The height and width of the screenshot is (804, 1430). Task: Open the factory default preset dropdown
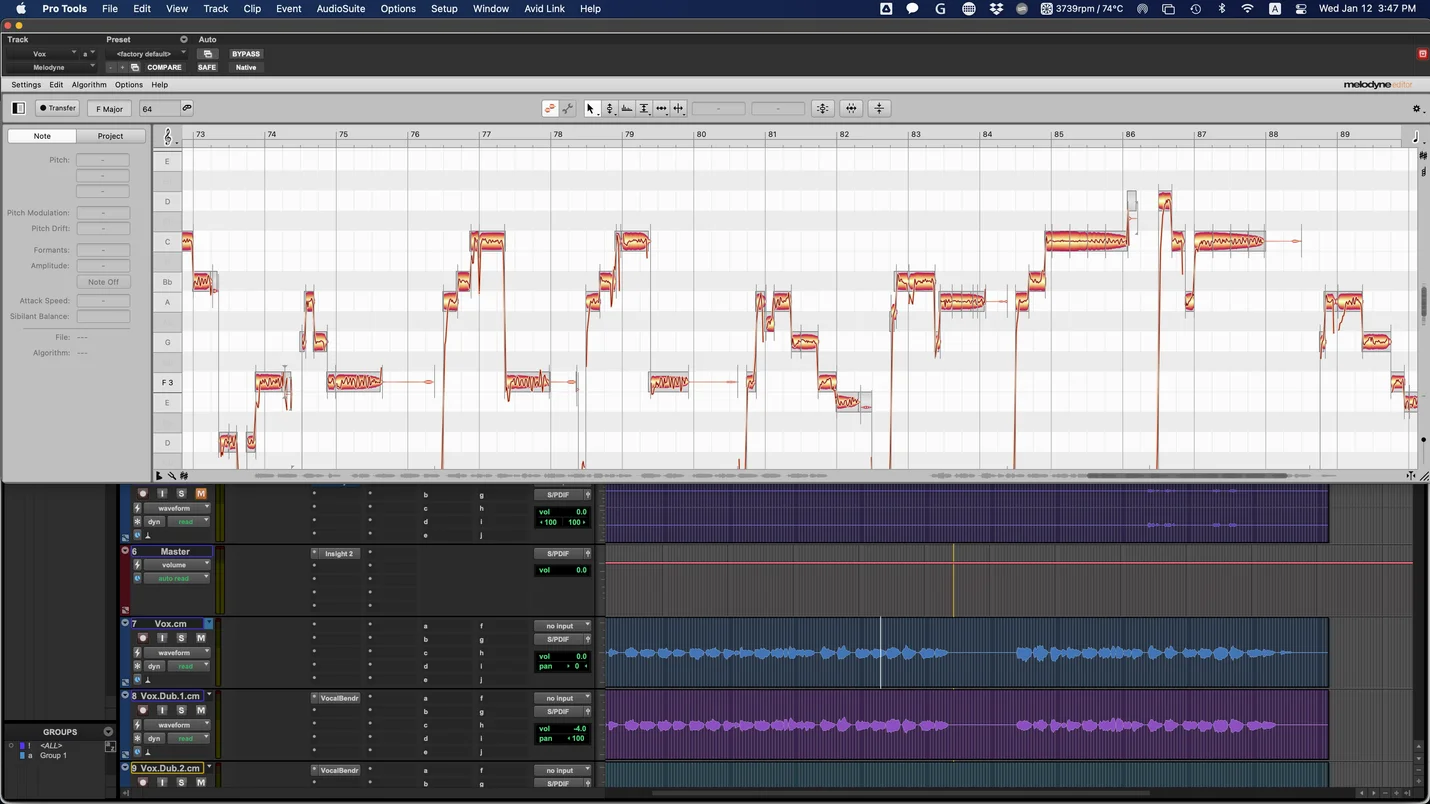pyautogui.click(x=148, y=54)
